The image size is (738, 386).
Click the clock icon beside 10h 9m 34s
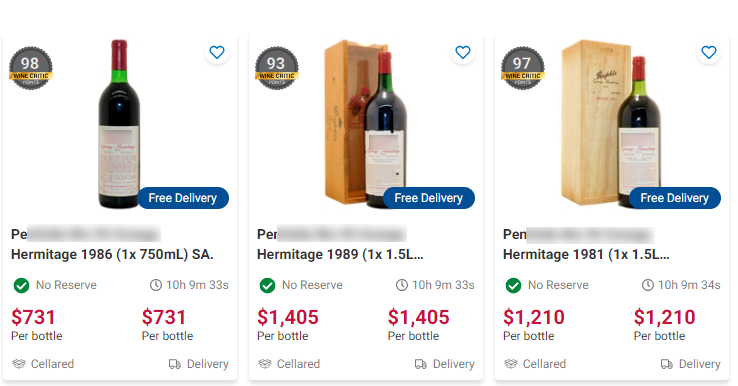pyautogui.click(x=648, y=285)
